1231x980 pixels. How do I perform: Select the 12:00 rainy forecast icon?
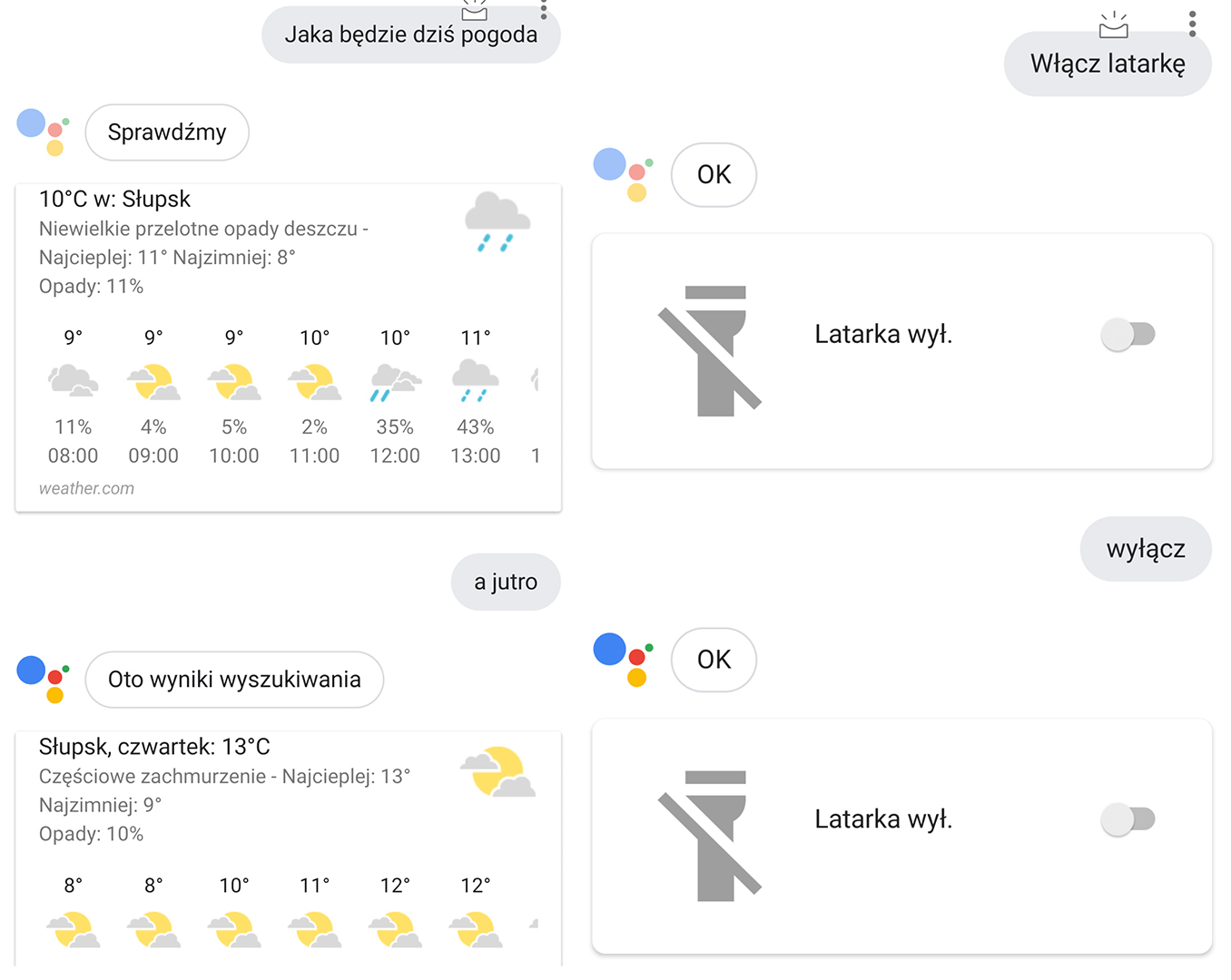(395, 382)
